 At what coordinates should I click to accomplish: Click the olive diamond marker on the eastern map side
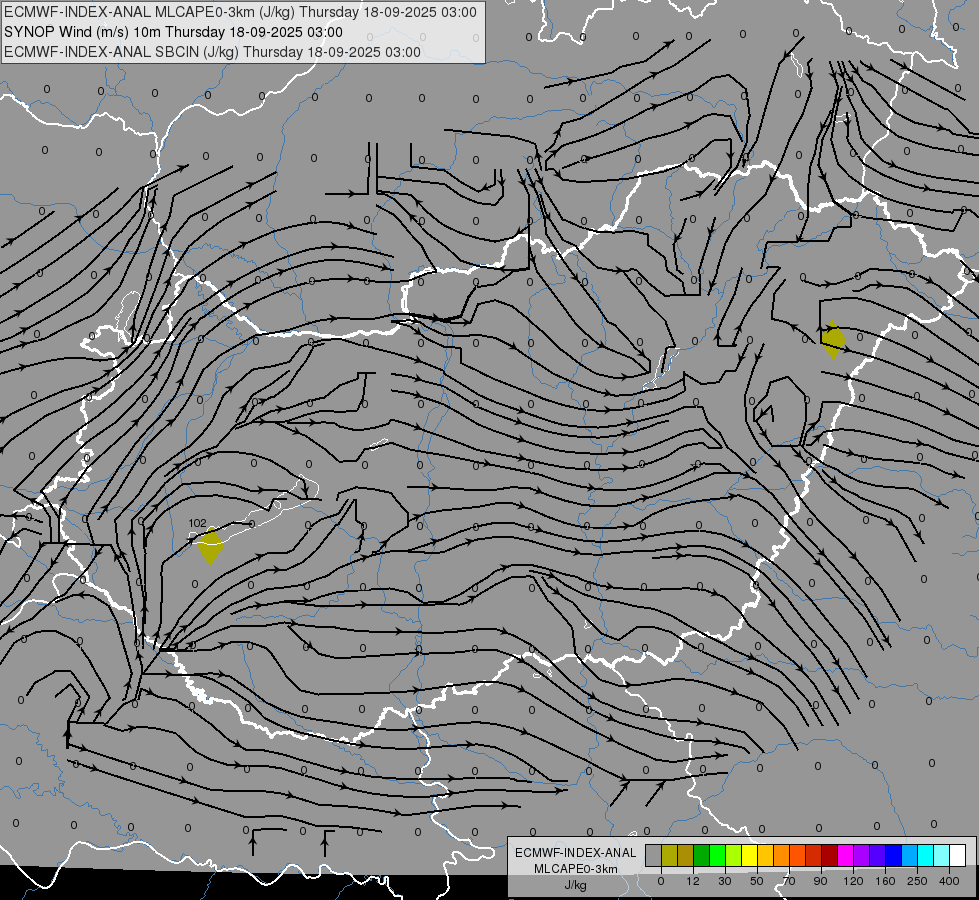[833, 340]
